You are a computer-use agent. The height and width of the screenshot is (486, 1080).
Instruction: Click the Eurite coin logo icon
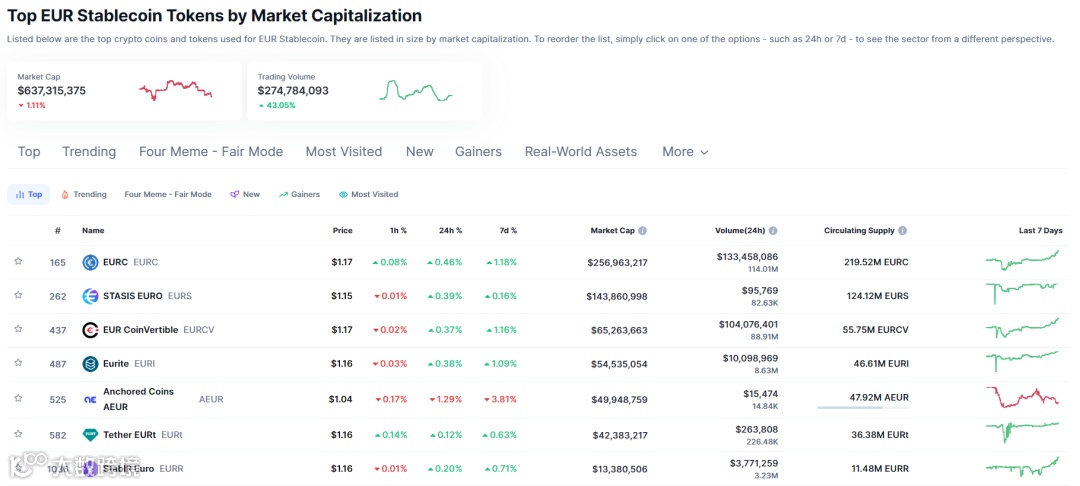point(90,364)
